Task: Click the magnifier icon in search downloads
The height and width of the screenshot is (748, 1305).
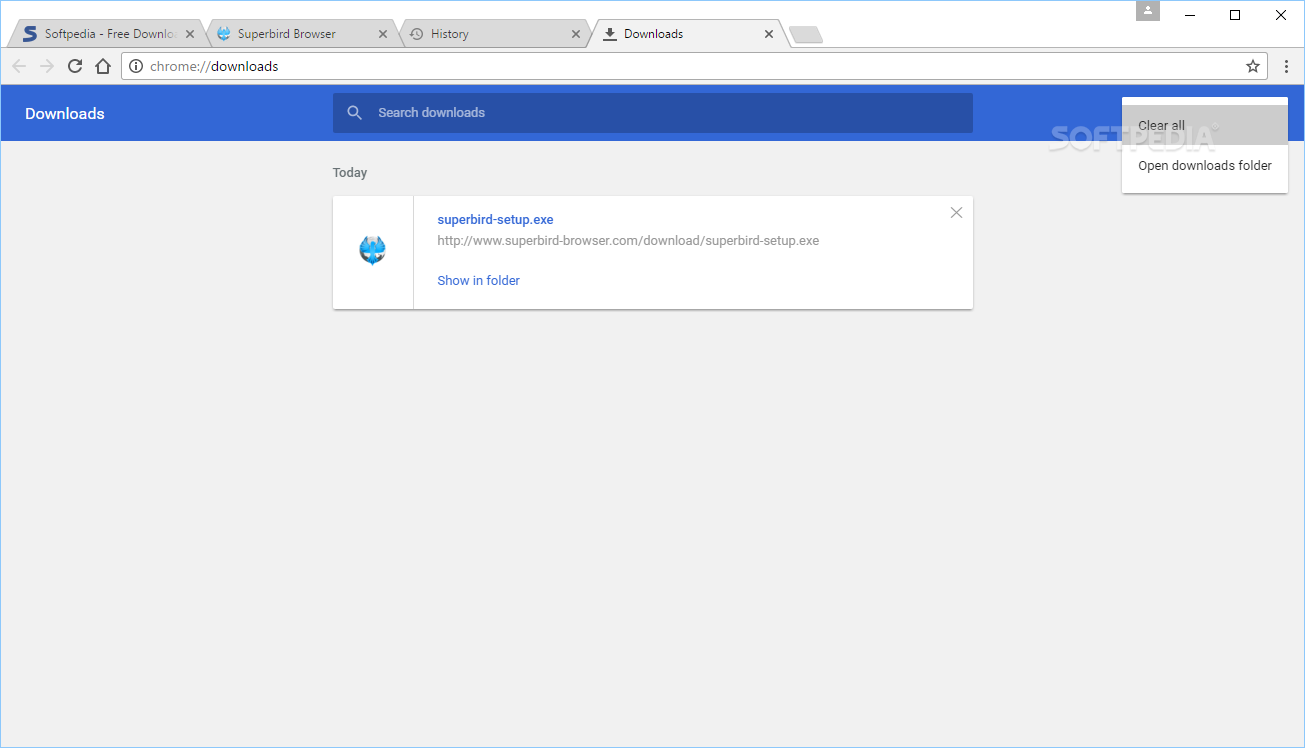Action: [354, 113]
